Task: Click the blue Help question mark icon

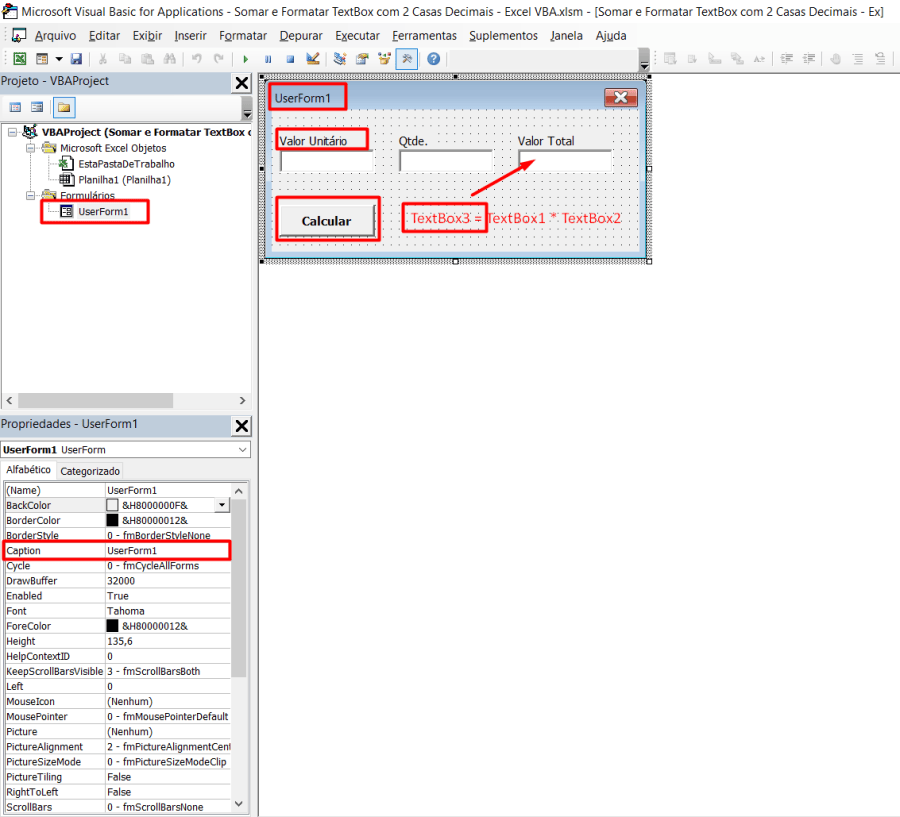Action: pyautogui.click(x=433, y=59)
